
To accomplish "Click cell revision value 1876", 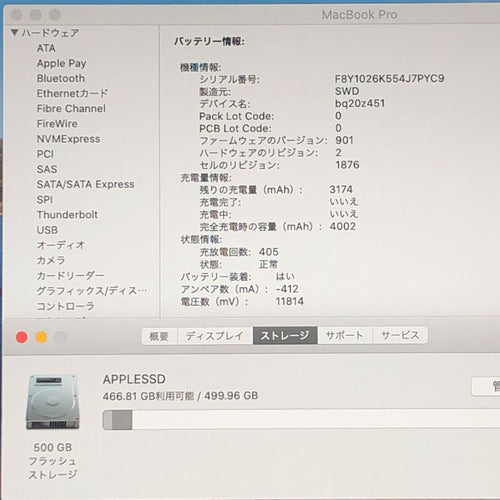I will coord(347,165).
